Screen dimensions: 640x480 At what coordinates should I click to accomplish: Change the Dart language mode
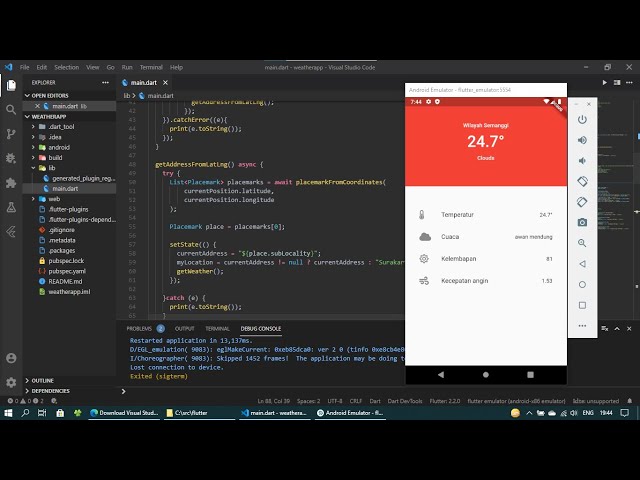click(x=375, y=401)
